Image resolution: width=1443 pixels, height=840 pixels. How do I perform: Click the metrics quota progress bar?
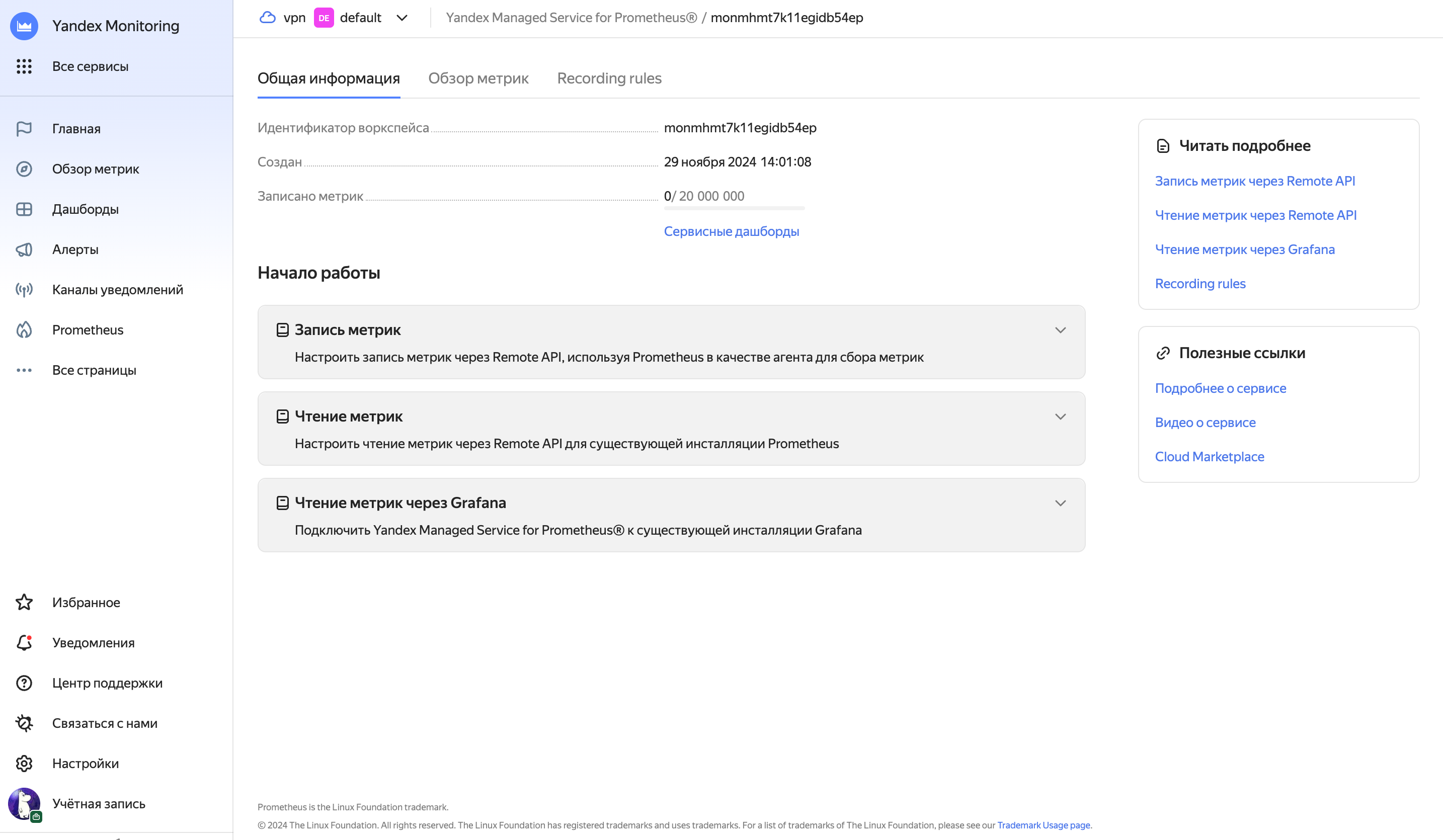pyautogui.click(x=734, y=208)
